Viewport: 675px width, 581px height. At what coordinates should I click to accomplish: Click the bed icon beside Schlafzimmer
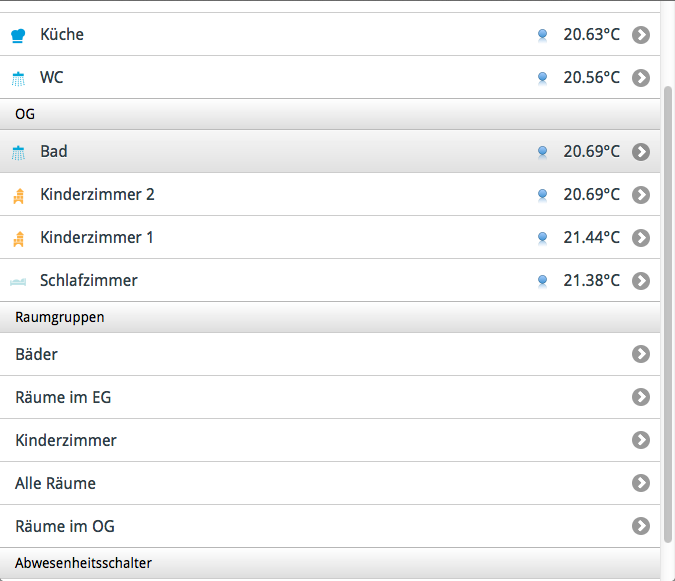coord(18,282)
